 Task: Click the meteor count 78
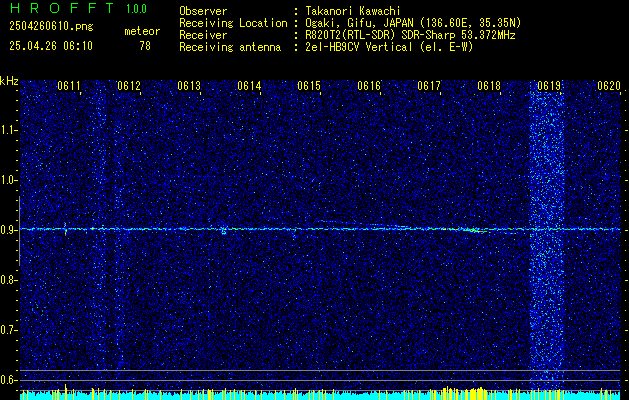pos(145,46)
